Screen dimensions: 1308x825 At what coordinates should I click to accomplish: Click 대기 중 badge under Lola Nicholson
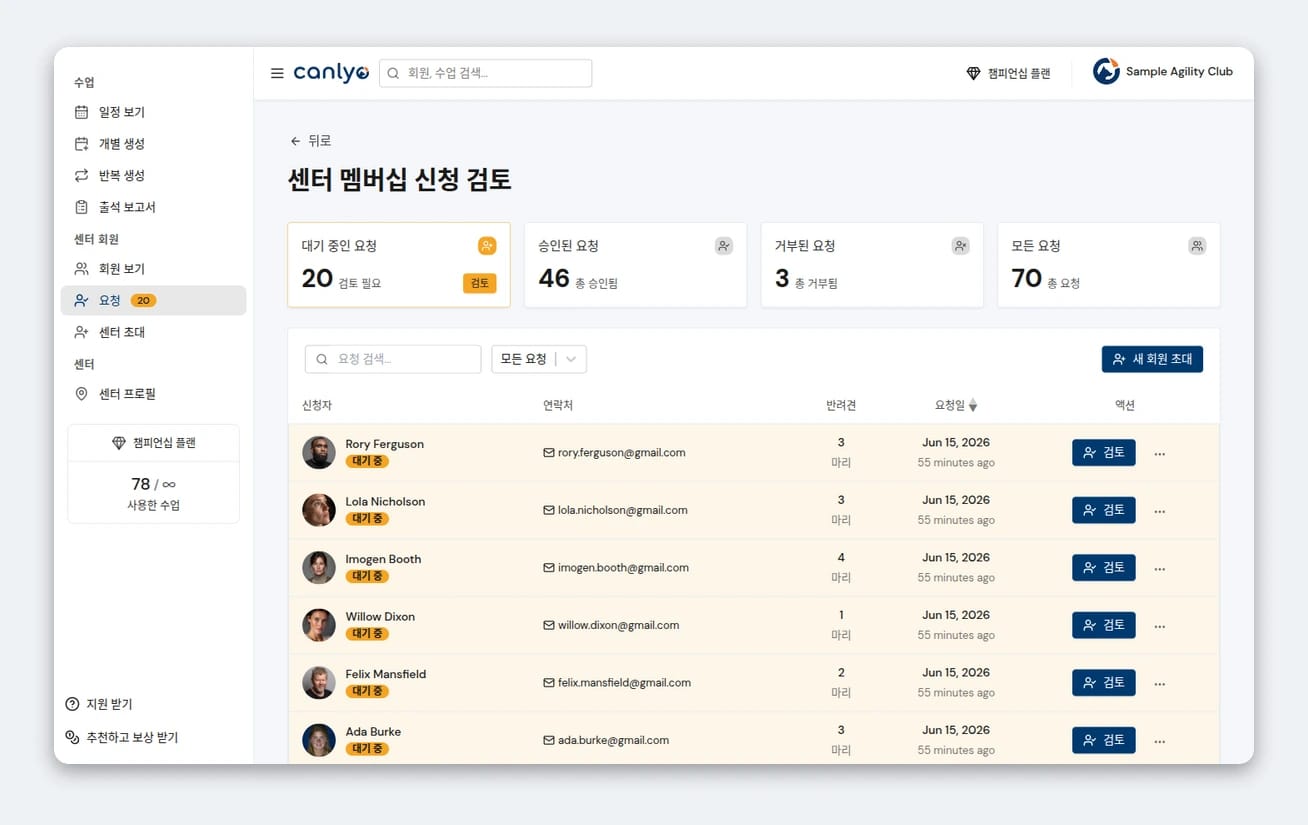click(x=367, y=518)
